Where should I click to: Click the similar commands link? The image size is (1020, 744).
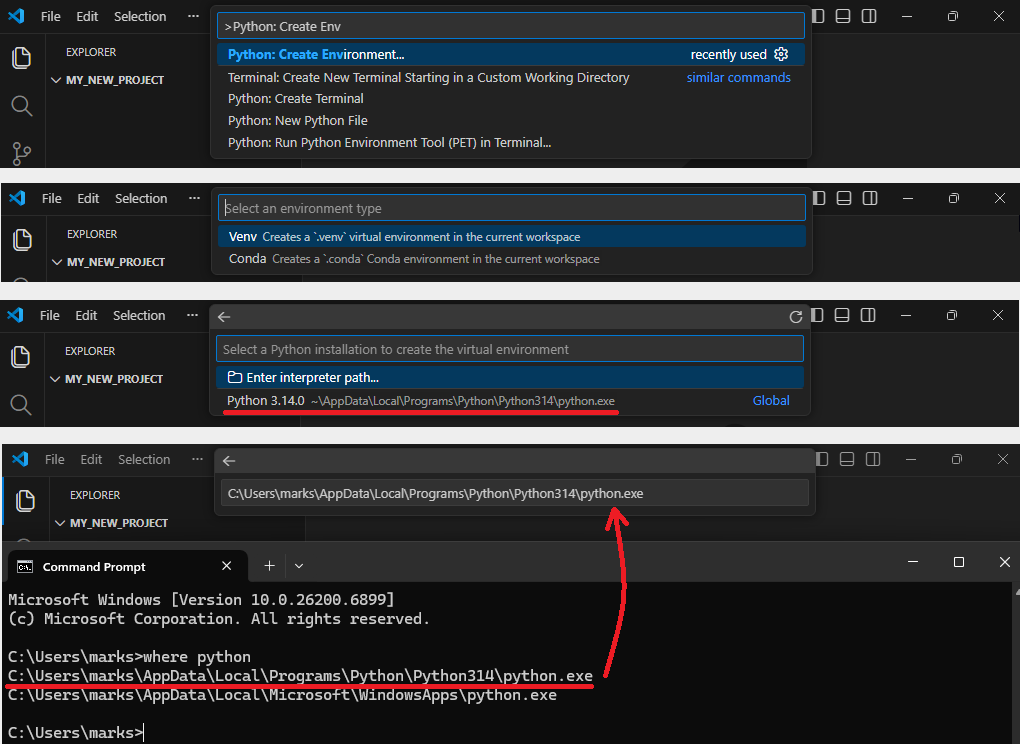tap(738, 77)
